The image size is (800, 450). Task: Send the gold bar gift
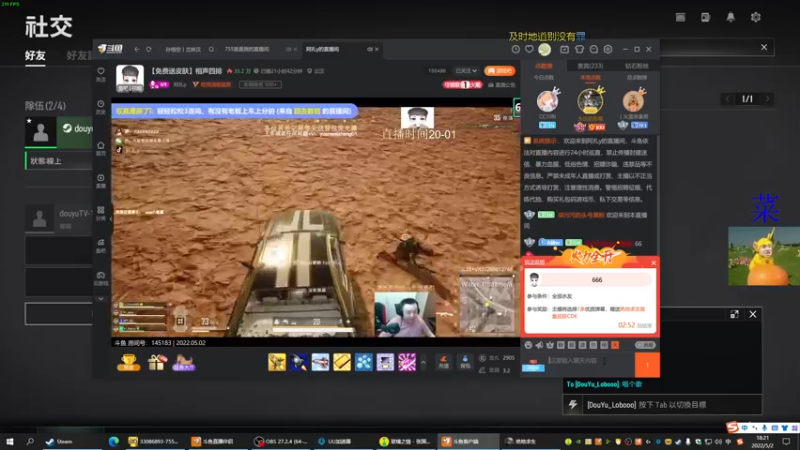click(342, 362)
